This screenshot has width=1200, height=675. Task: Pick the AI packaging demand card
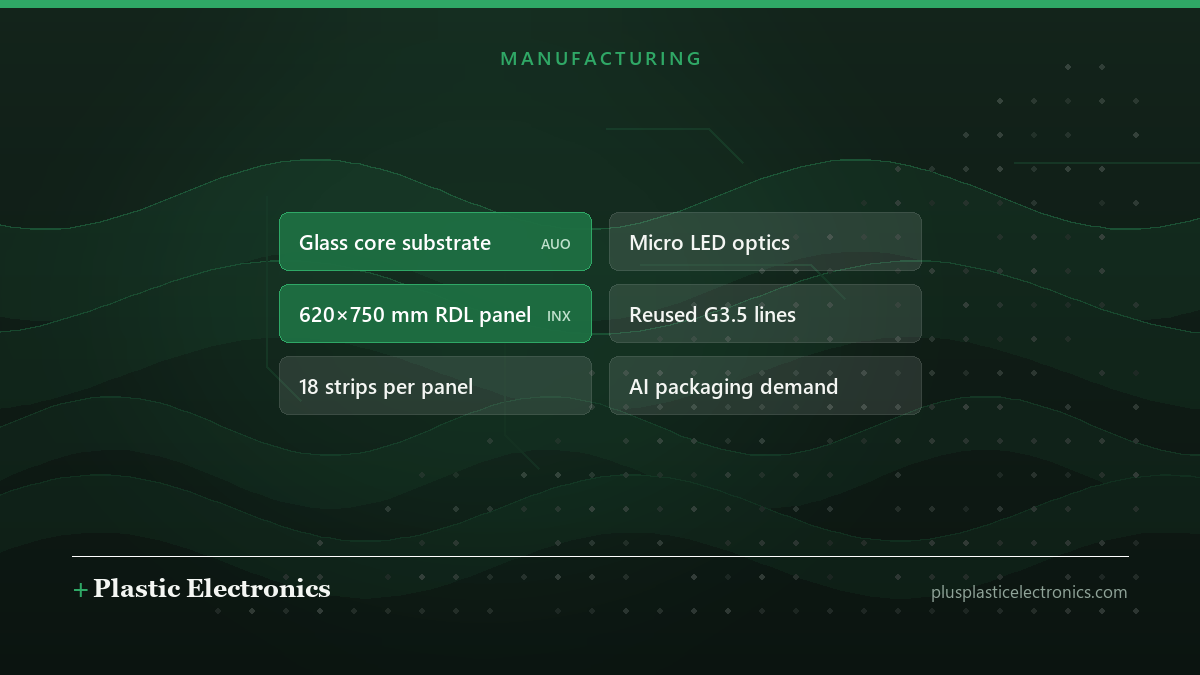[765, 385]
